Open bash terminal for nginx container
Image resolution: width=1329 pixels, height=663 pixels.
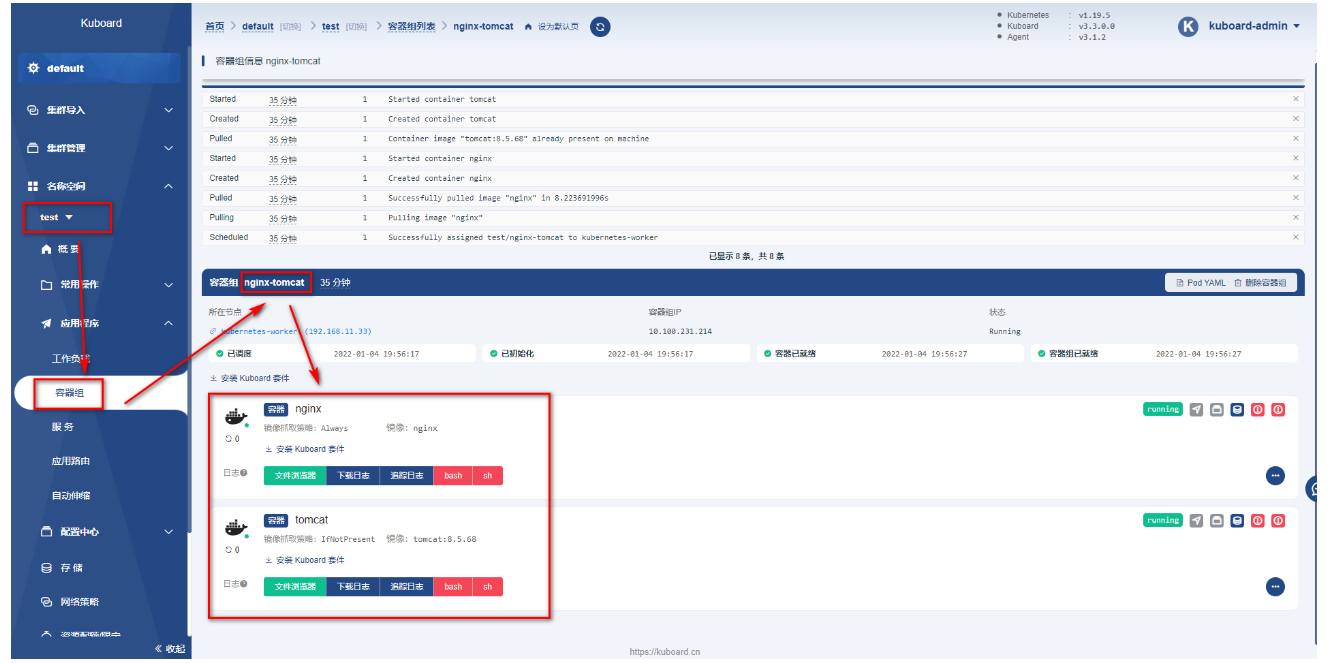pyautogui.click(x=453, y=475)
